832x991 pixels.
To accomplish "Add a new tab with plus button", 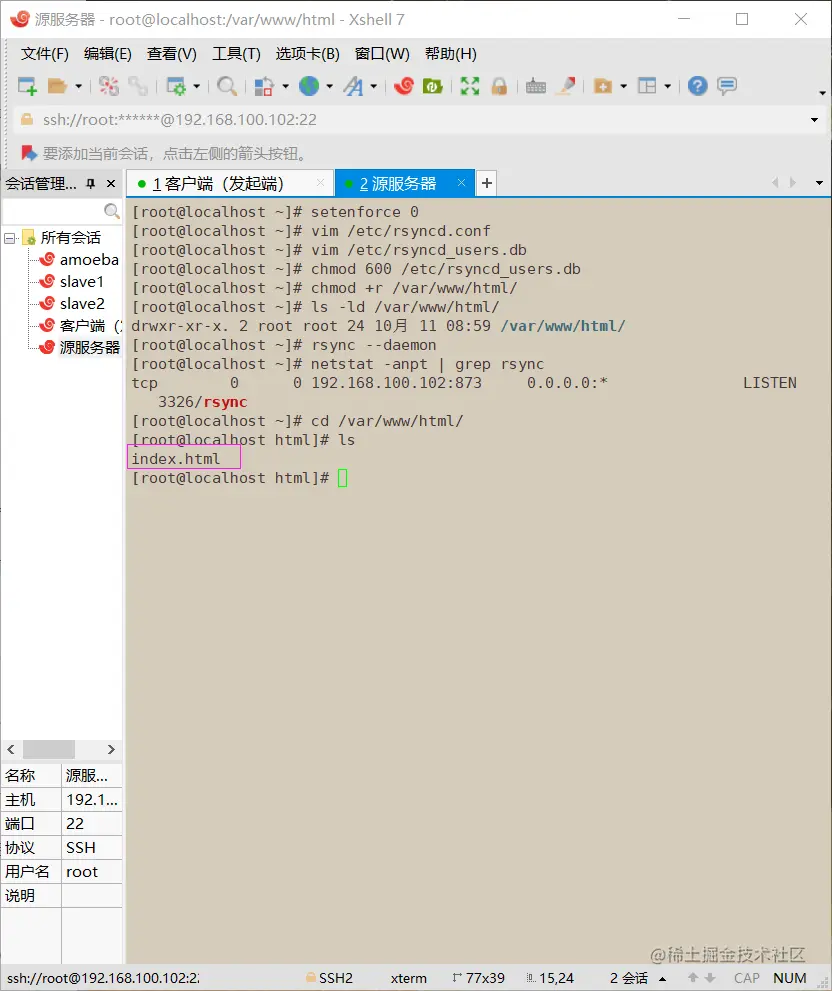I will pos(486,183).
